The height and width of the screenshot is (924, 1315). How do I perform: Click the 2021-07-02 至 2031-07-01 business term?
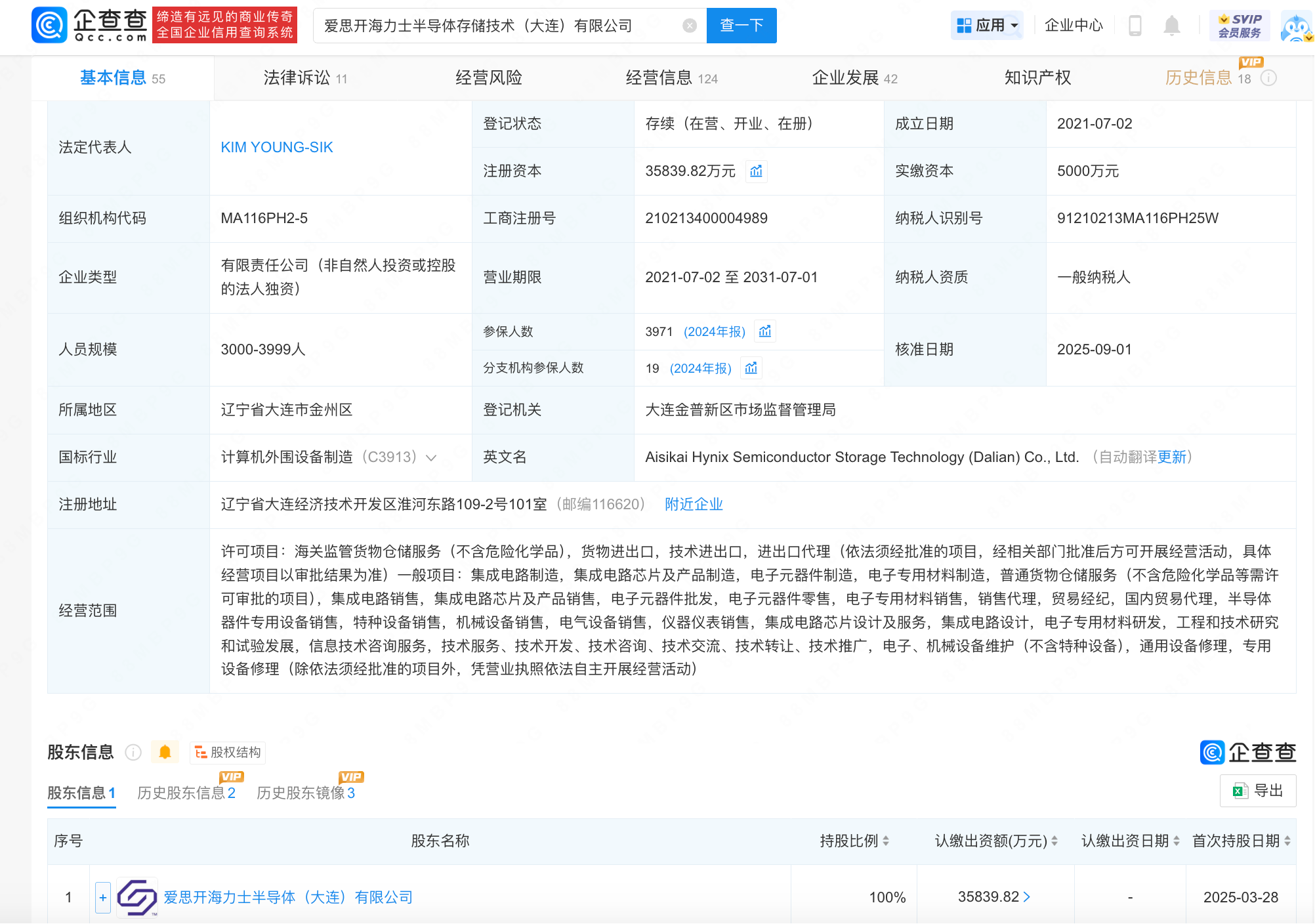(x=731, y=277)
